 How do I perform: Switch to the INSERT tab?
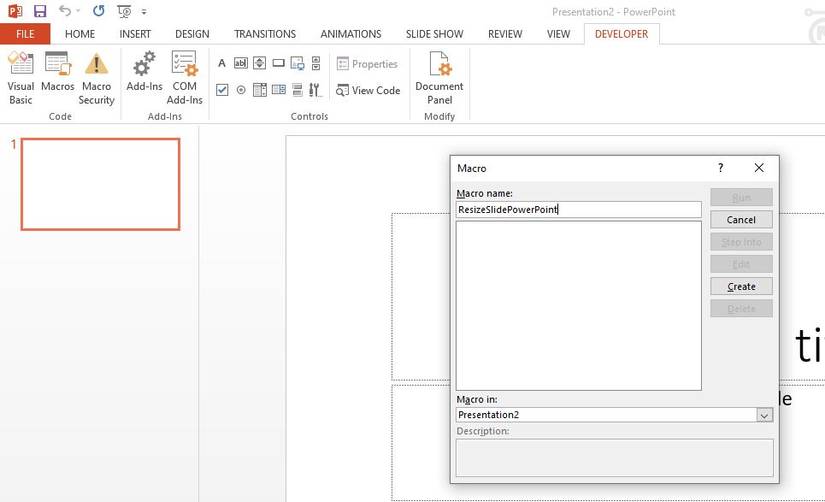click(x=135, y=34)
